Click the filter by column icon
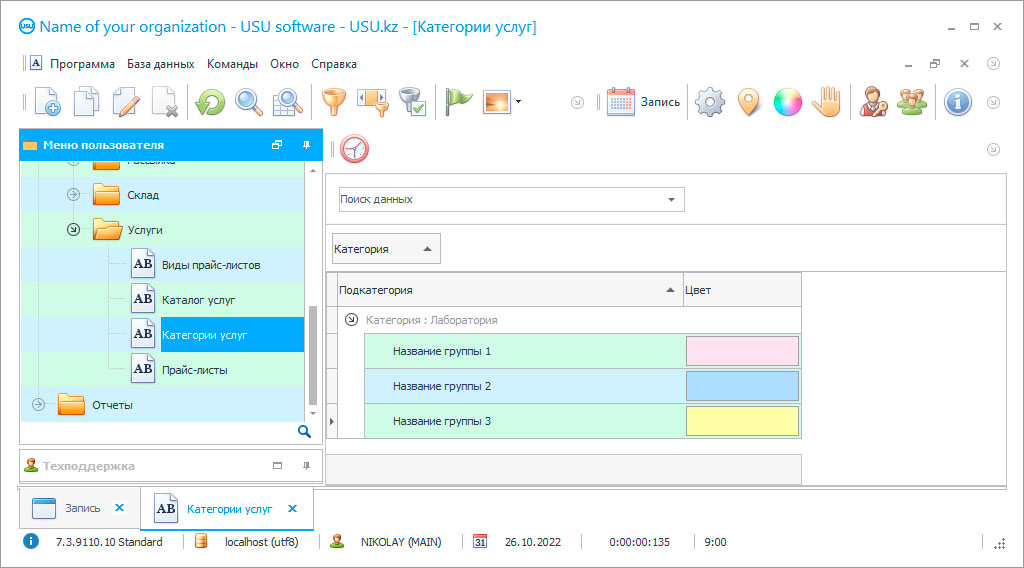This screenshot has height=568, width=1024. (374, 102)
